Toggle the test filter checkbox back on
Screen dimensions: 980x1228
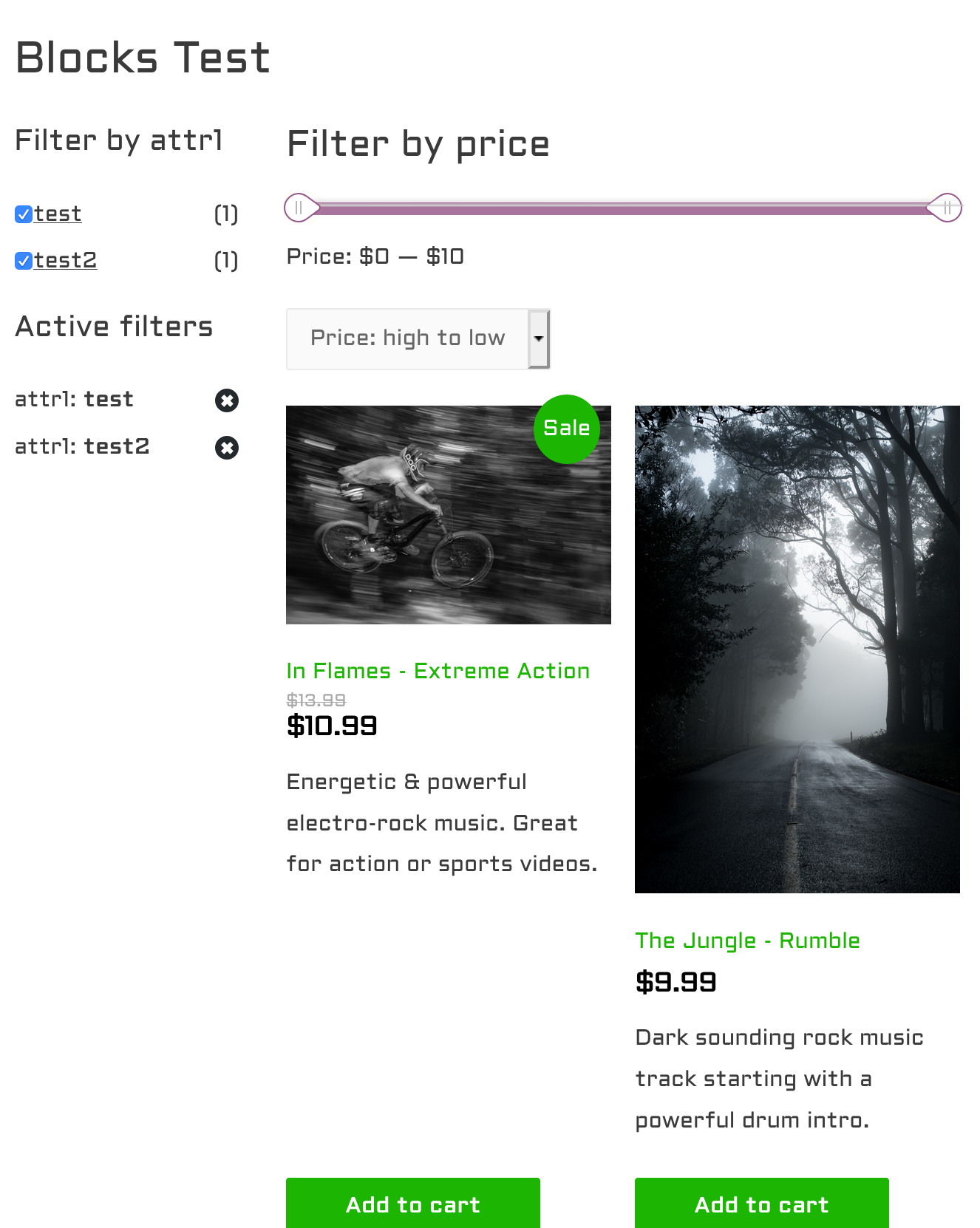(x=22, y=214)
